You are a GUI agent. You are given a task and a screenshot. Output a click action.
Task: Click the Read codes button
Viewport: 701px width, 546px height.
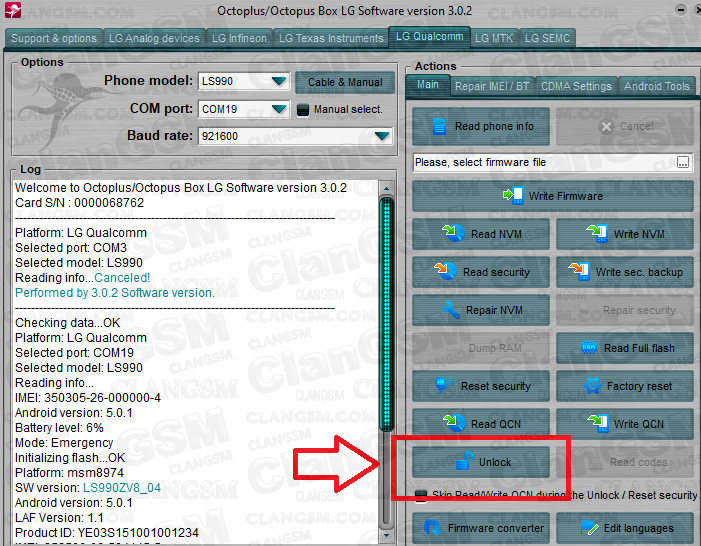click(625, 462)
